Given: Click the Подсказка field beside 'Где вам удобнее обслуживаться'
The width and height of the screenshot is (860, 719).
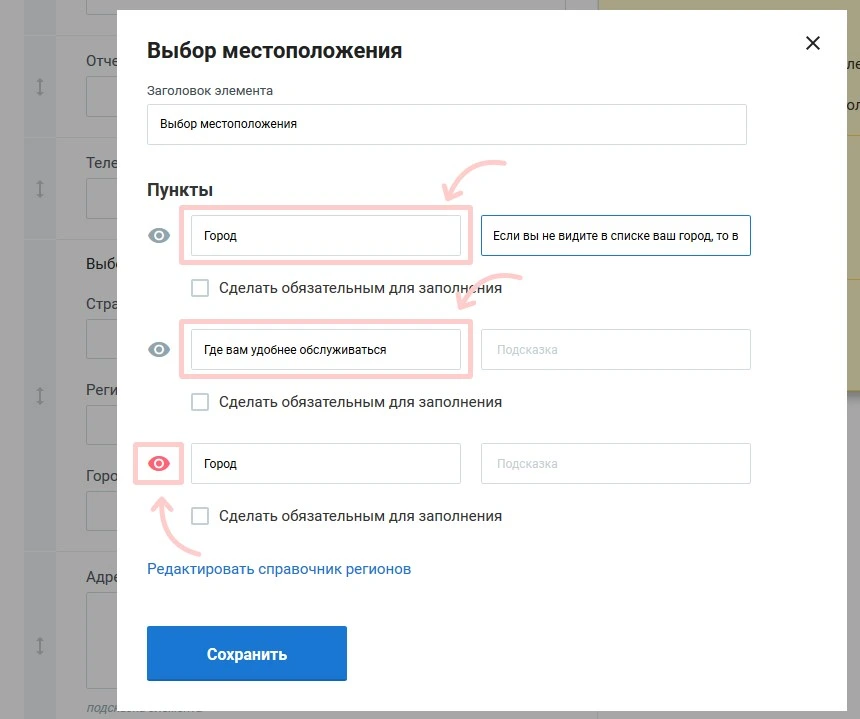Looking at the screenshot, I should click(x=615, y=350).
